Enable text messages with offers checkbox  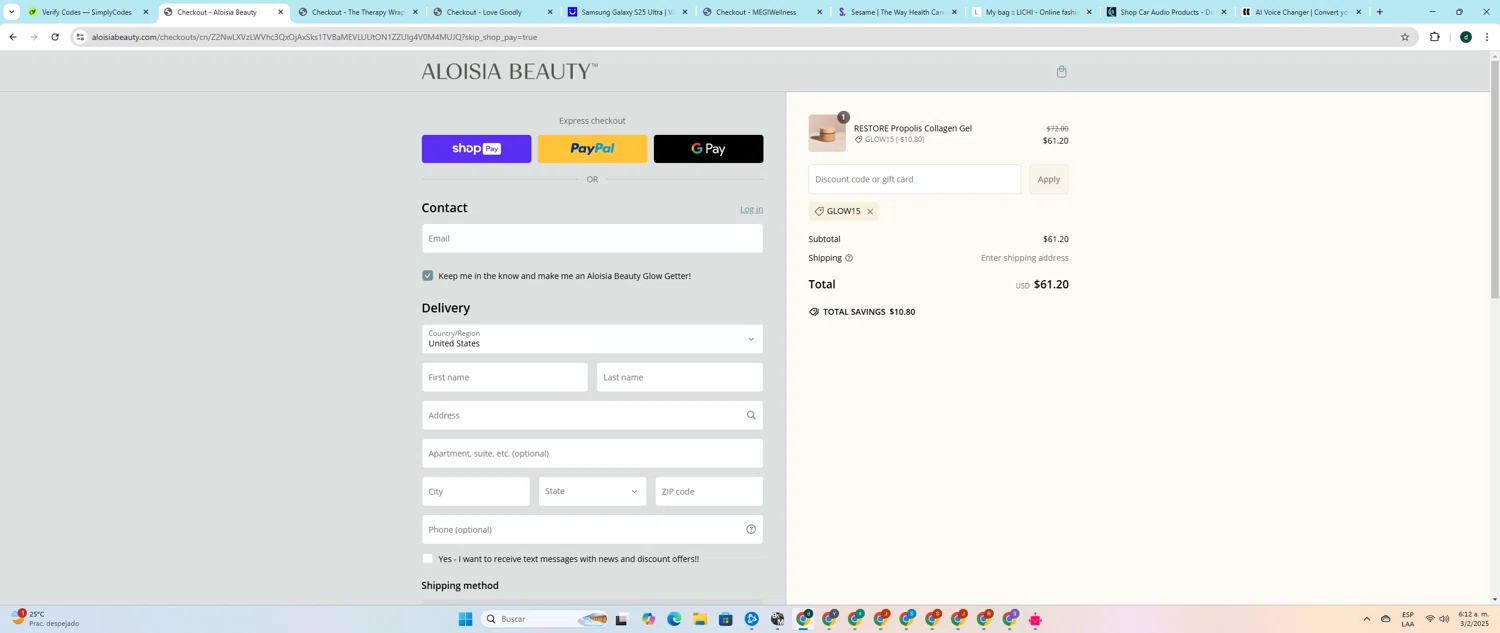[x=427, y=559]
